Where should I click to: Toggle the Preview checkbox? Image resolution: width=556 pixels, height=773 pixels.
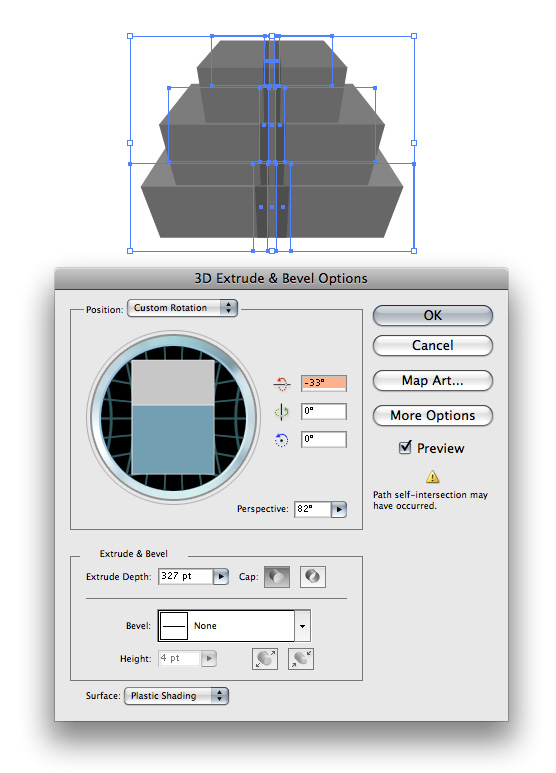tap(405, 447)
